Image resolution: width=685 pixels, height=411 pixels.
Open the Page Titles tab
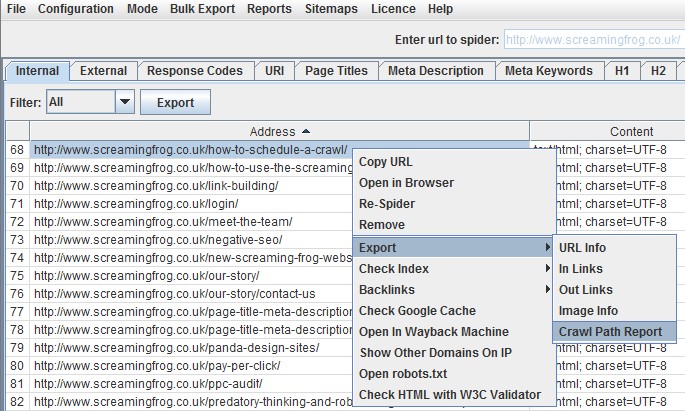tap(337, 71)
